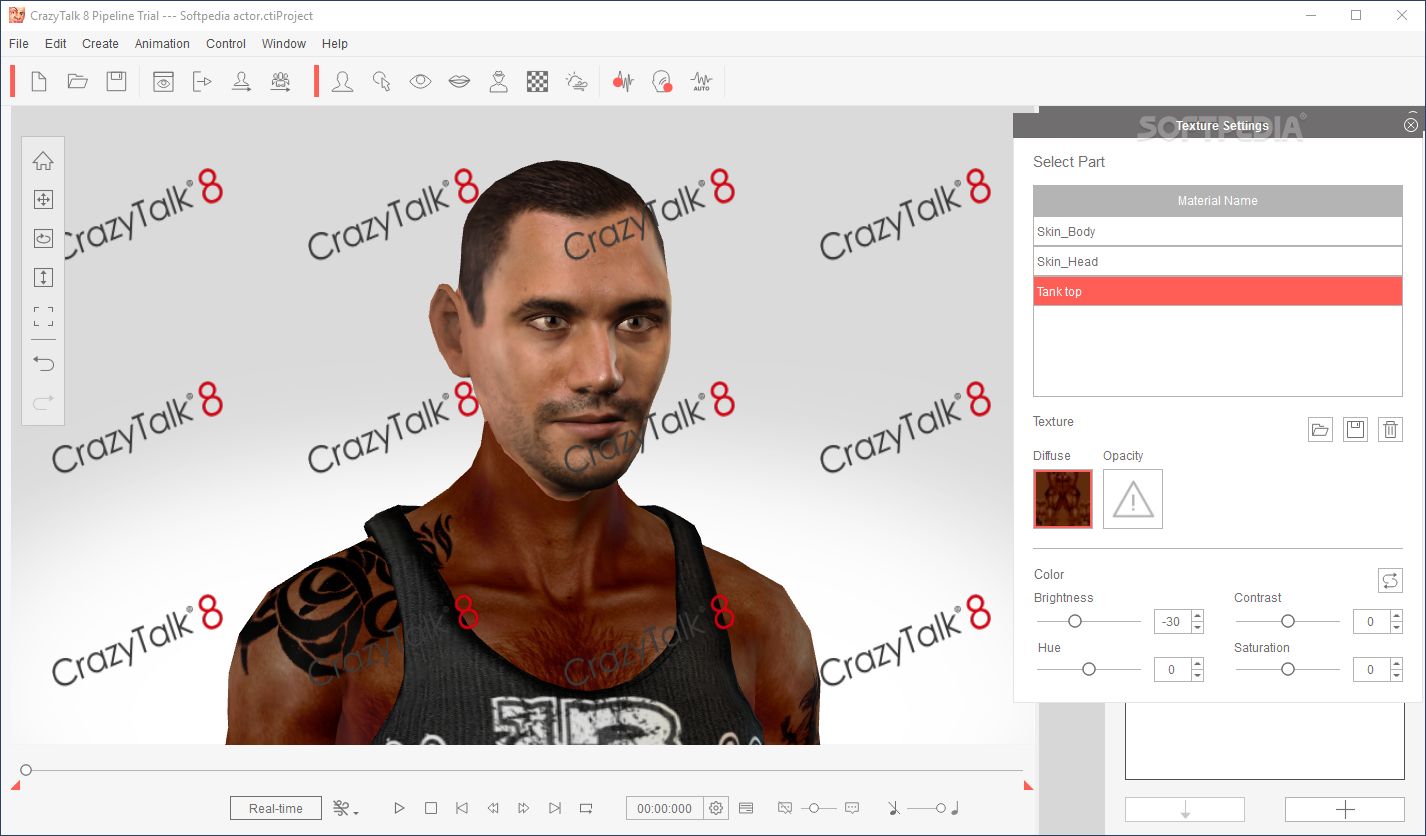Create a new project from toolbar
This screenshot has height=836, width=1426.
point(39,82)
